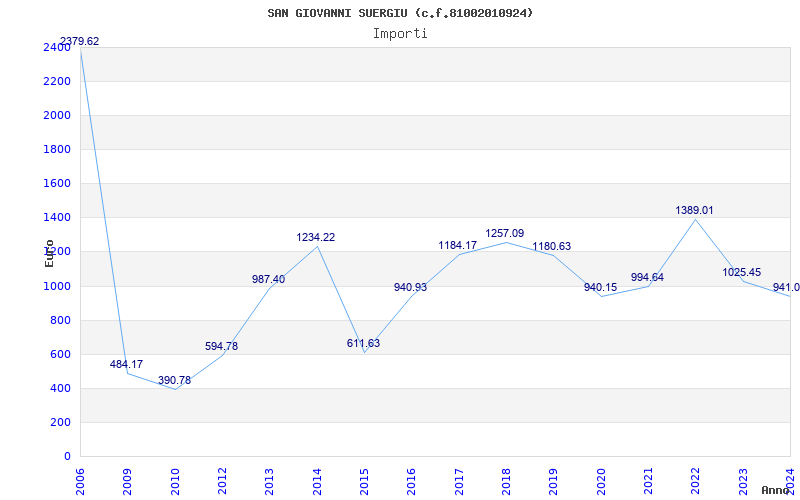Screen dimensions: 800x500
Task: Click the 1025.45 data label
Action: [x=741, y=272]
